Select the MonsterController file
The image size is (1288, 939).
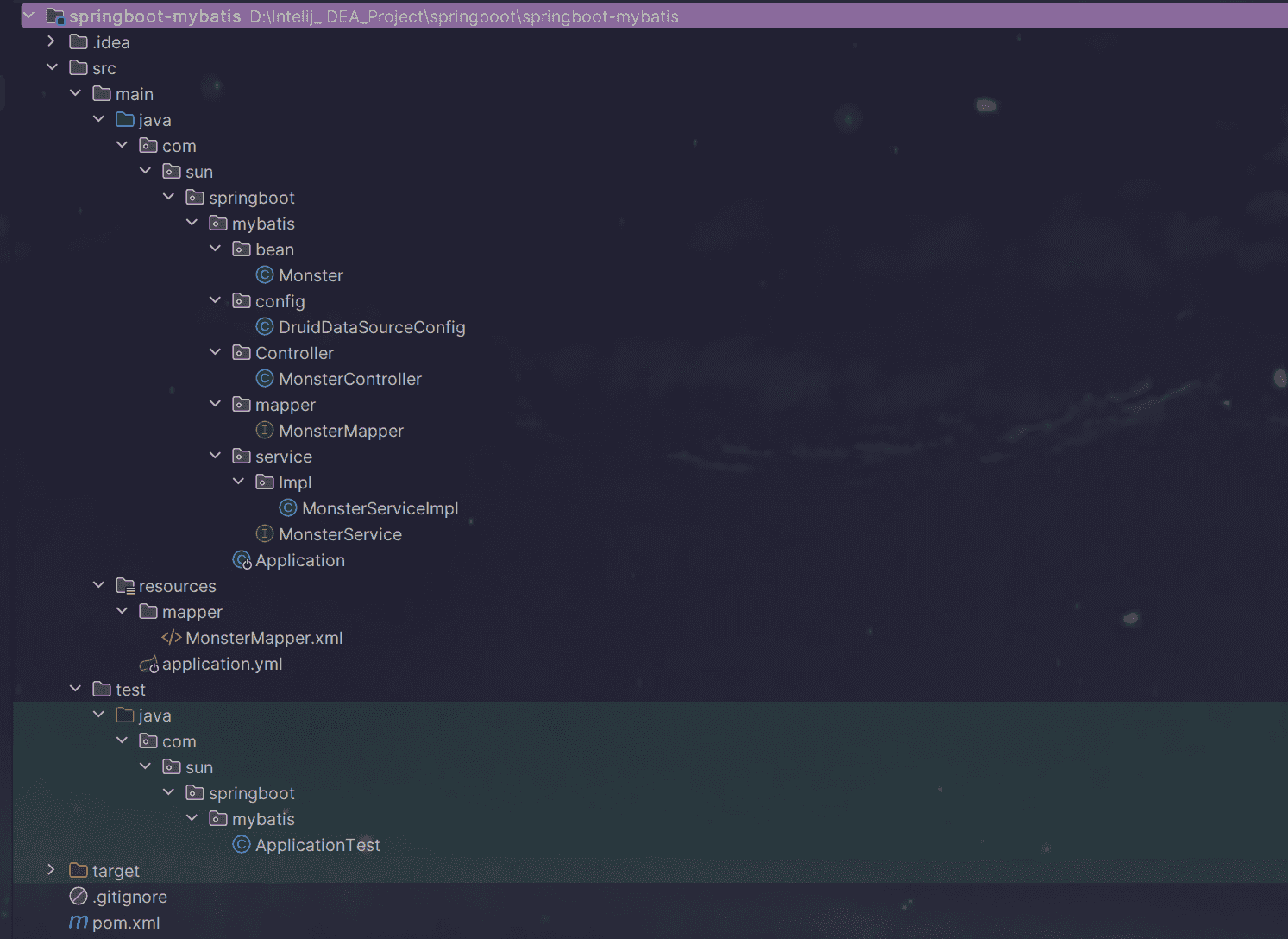[x=350, y=379]
